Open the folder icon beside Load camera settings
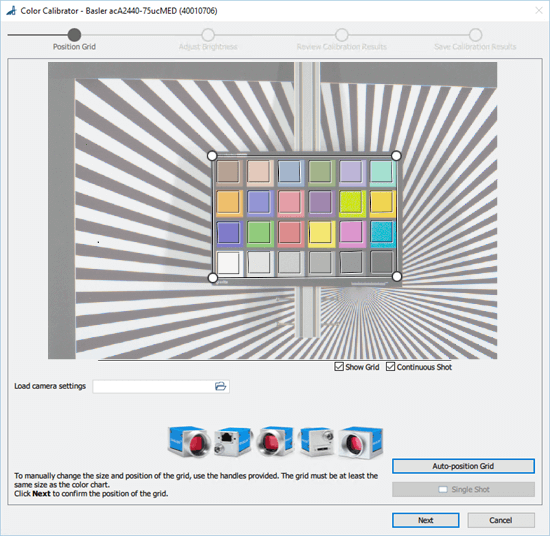The image size is (551, 536). [220, 386]
